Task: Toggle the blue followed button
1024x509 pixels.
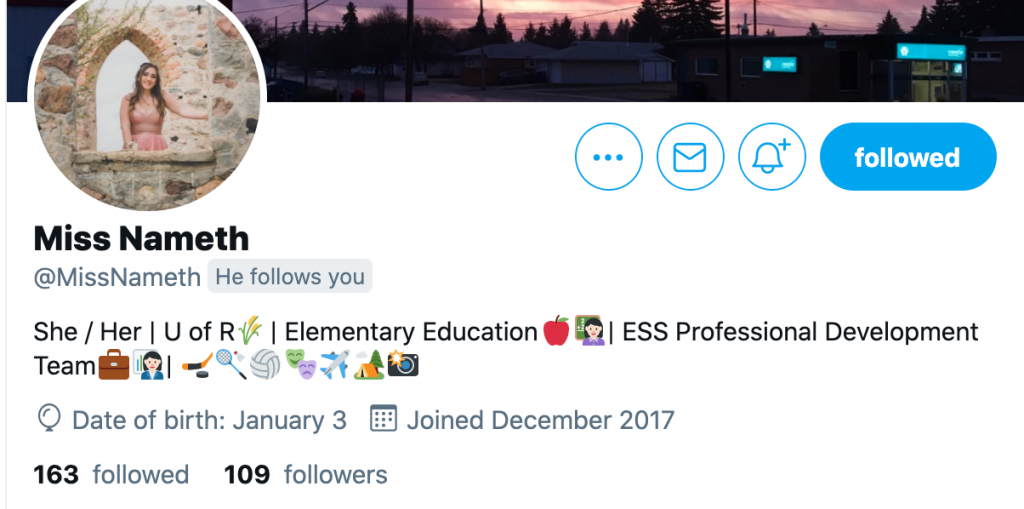Action: coord(908,157)
